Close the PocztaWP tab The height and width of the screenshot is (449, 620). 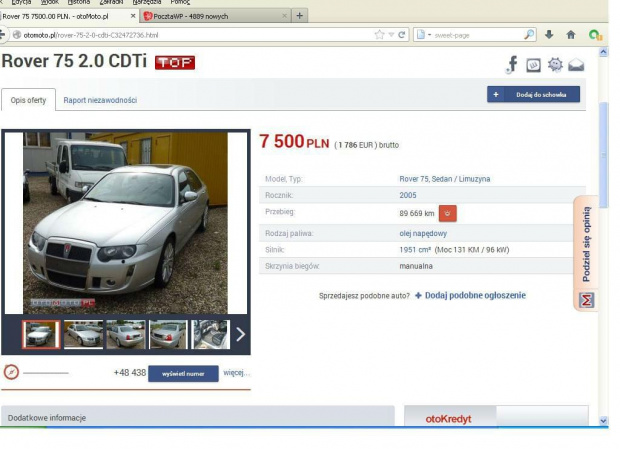click(284, 16)
